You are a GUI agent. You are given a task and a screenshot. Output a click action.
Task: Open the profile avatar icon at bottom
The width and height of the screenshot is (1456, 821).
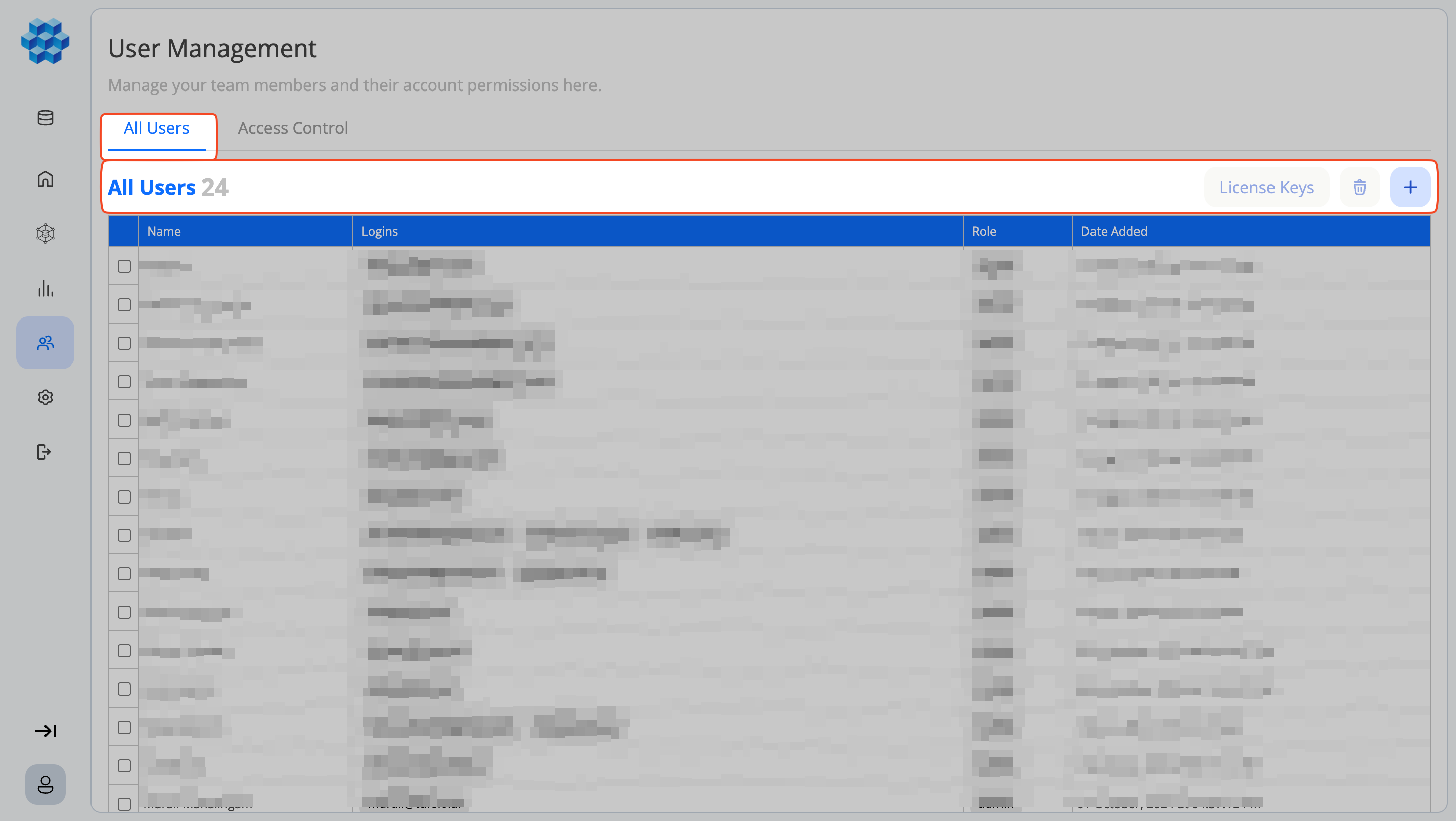coord(44,784)
